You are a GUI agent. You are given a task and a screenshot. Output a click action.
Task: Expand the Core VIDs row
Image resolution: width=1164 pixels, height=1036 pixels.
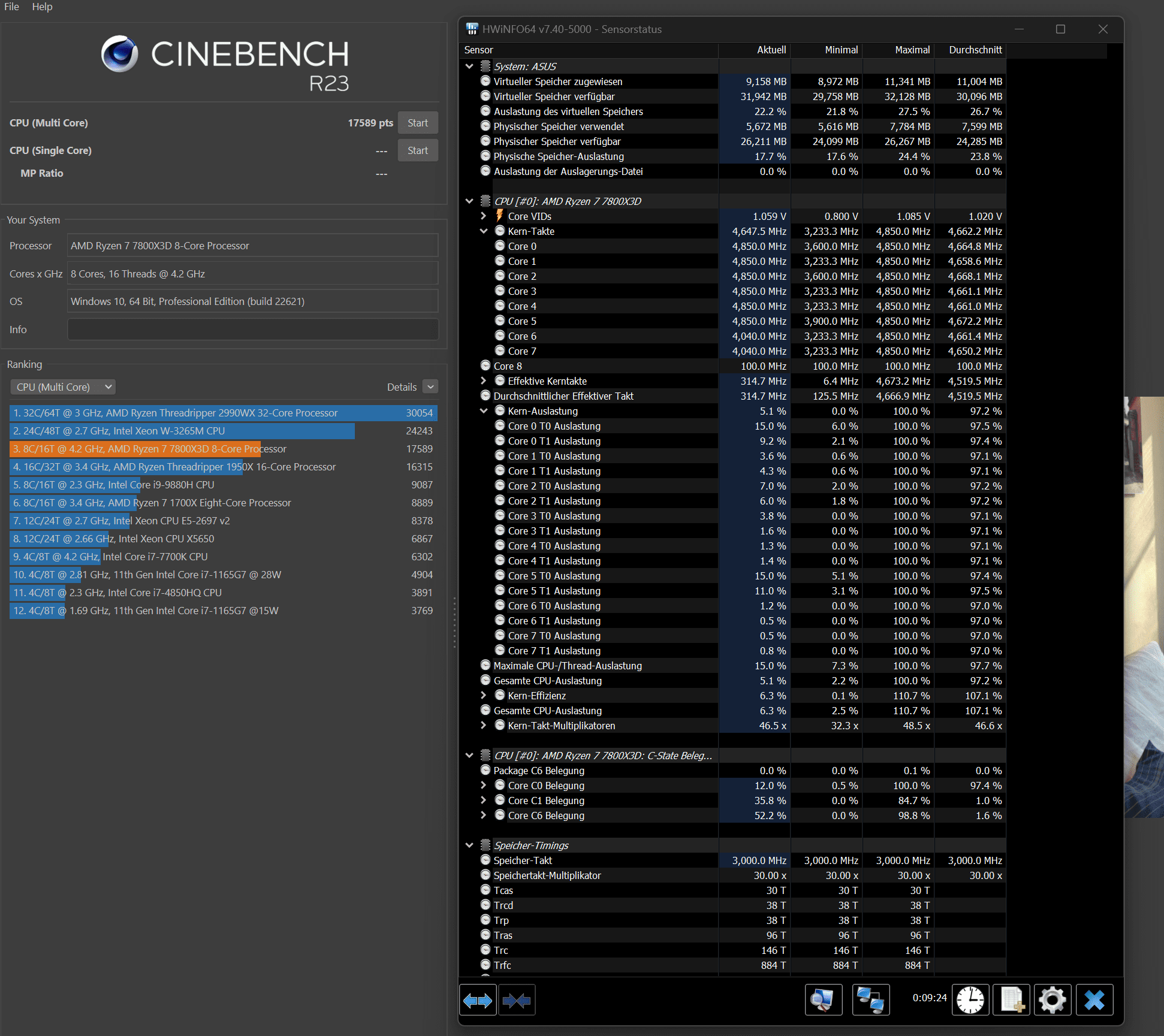[x=484, y=216]
